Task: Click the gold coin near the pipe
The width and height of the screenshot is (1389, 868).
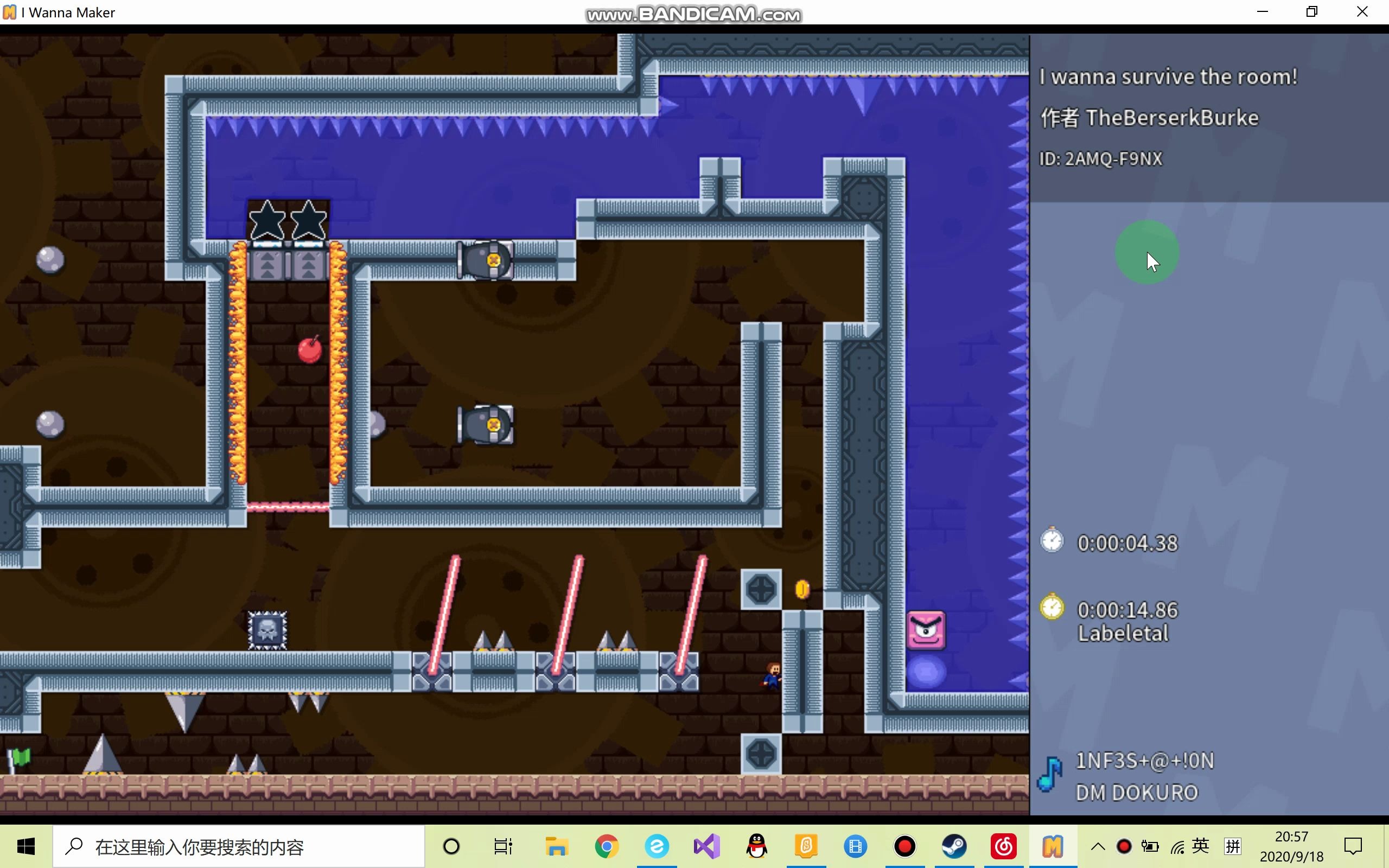Action: pos(802,589)
